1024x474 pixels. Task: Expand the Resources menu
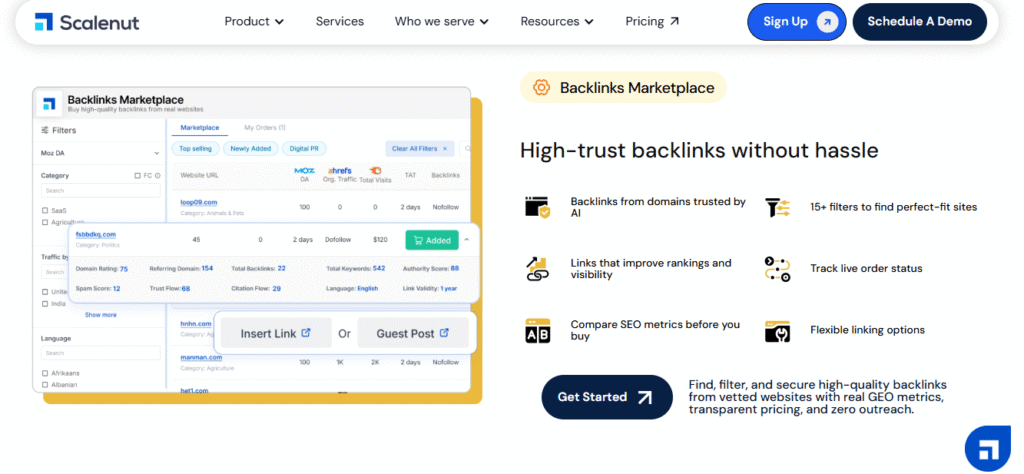coord(557,21)
